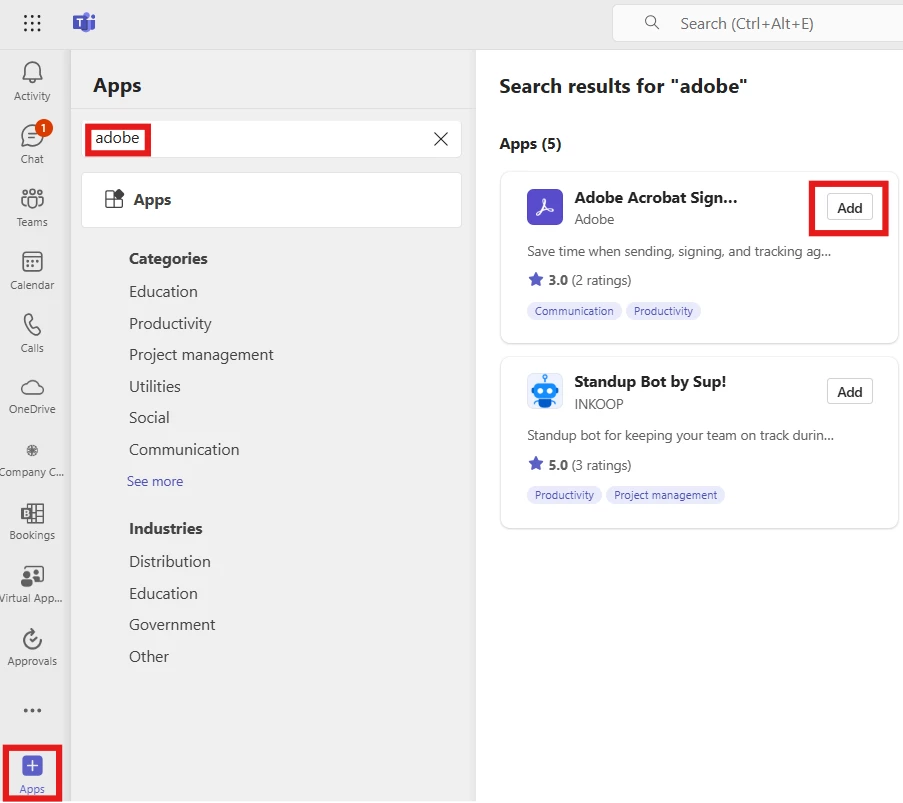
Task: Open Virtual Appointments sidebar app
Action: point(32,585)
